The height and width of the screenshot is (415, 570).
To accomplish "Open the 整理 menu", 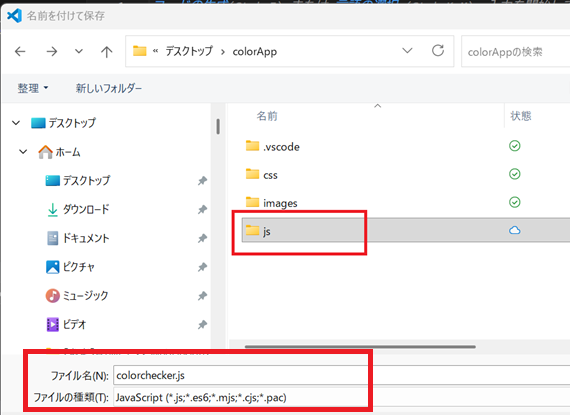I will (x=33, y=88).
